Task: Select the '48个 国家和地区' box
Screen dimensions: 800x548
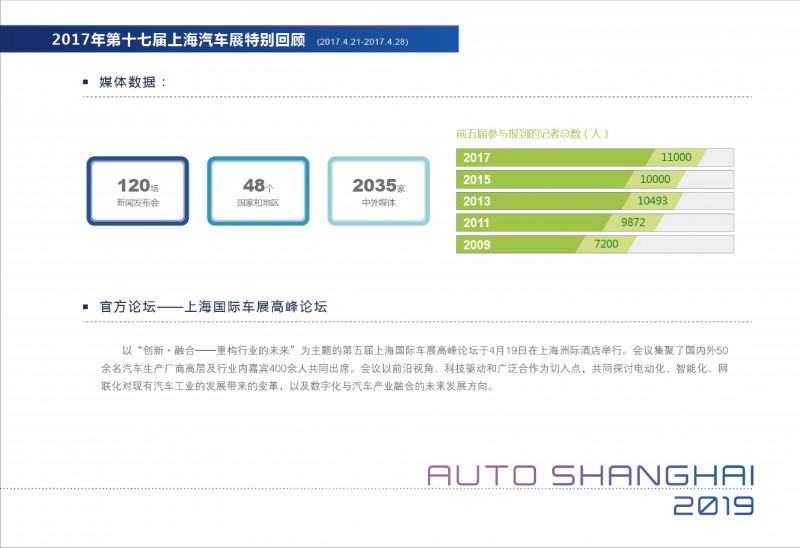Action: pyautogui.click(x=258, y=191)
